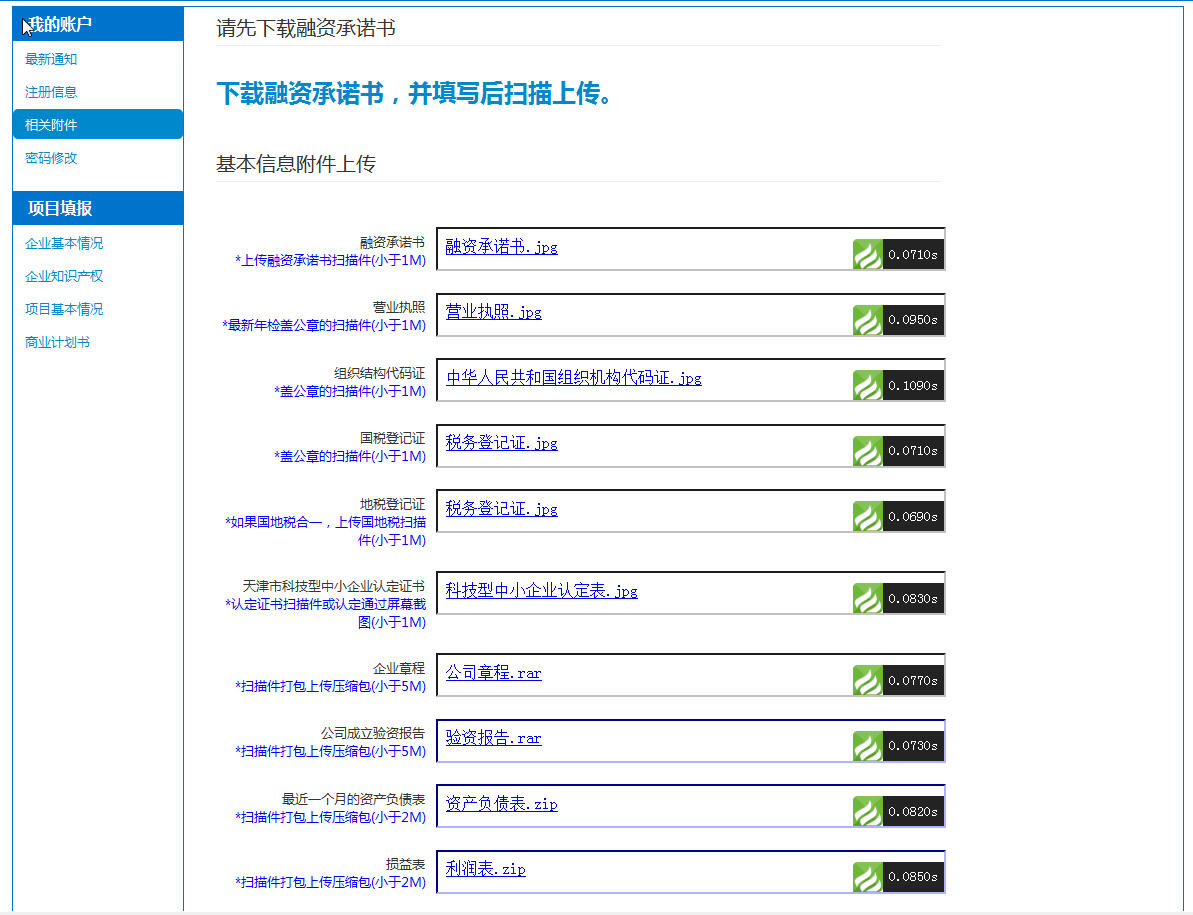Click green icon in 组织结构代码证 row

(867, 386)
